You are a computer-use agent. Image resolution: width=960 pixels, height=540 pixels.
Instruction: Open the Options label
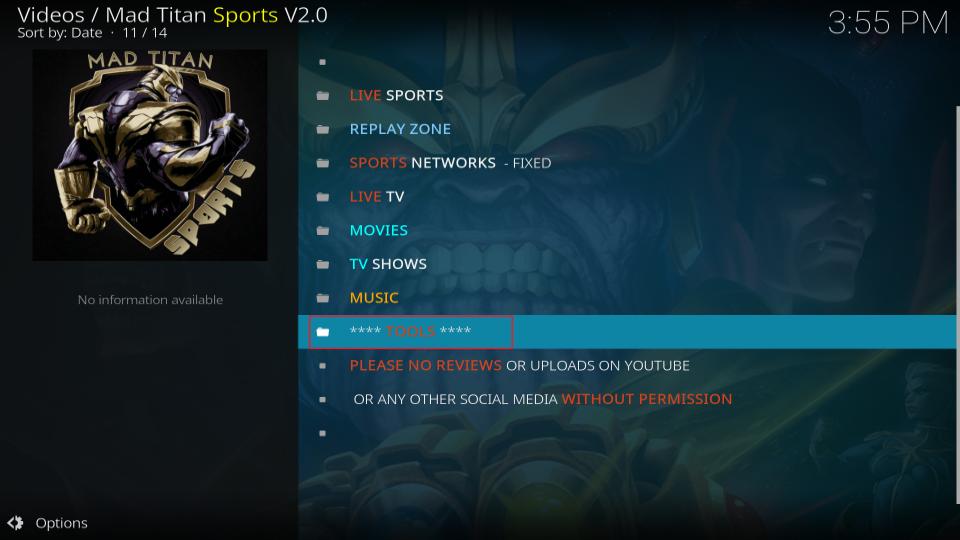[x=61, y=523]
